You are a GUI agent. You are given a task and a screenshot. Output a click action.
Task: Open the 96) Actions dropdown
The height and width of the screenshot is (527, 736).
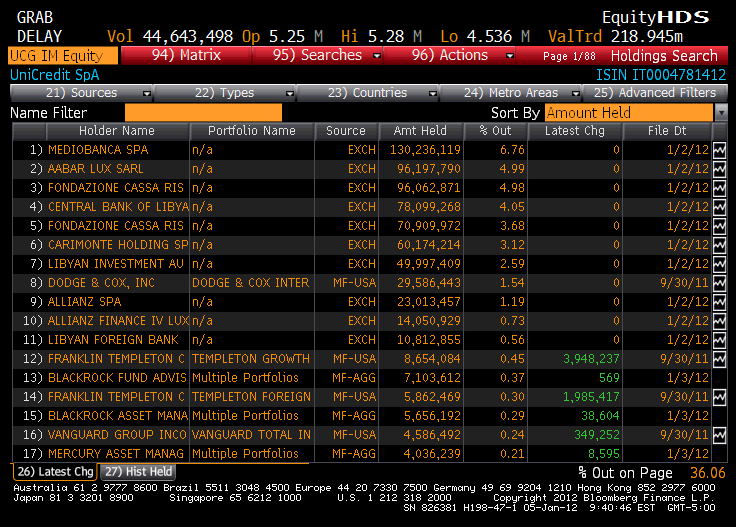pyautogui.click(x=510, y=55)
